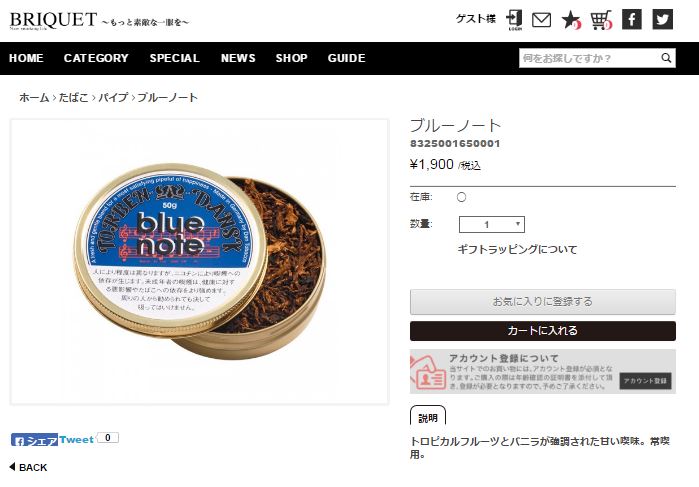Click the BRIQUET logo
Screen dimensions: 699x487
pos(53,20)
